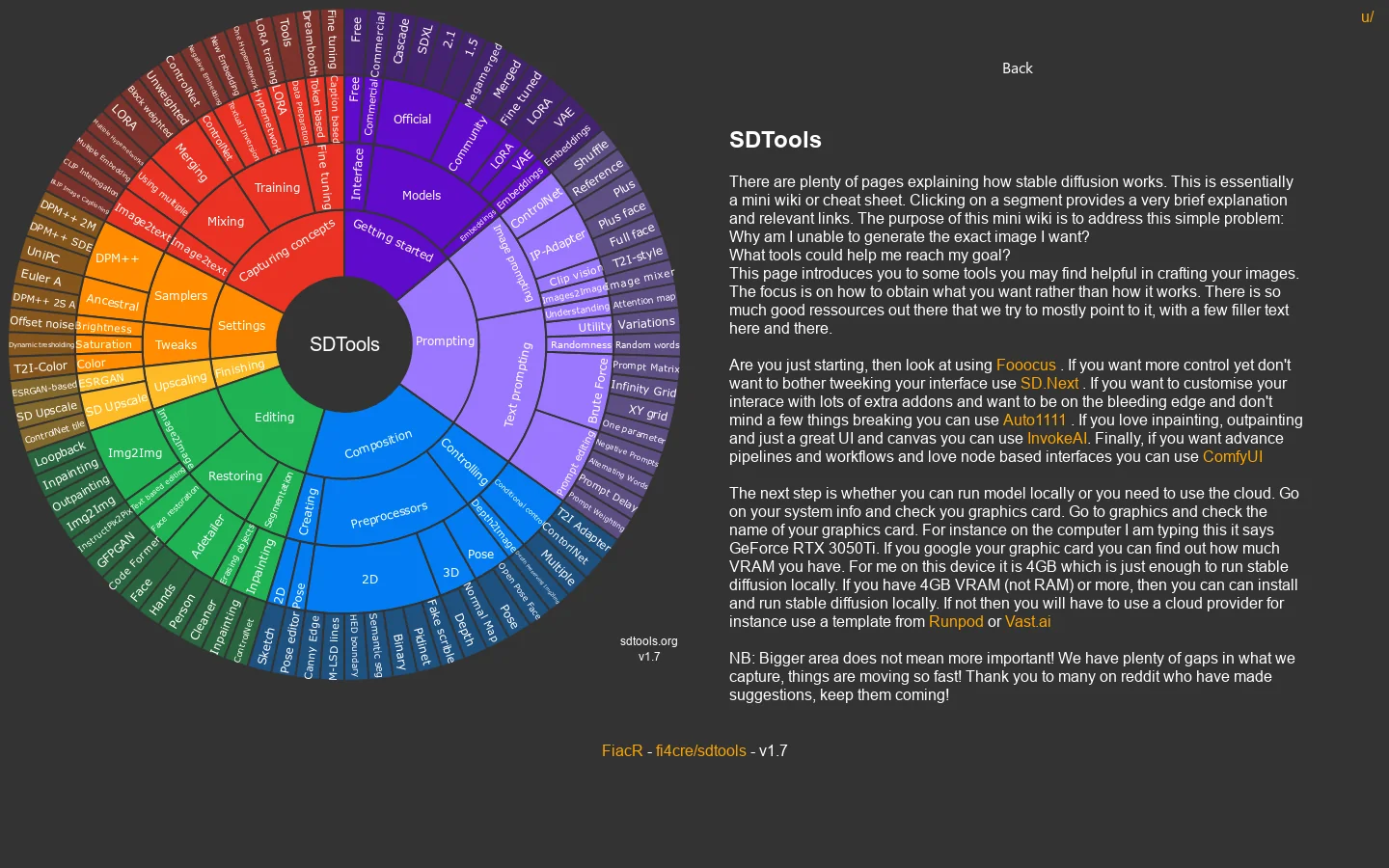Open the Loopback segment
Screen dimensions: 1389x868
coord(60,453)
